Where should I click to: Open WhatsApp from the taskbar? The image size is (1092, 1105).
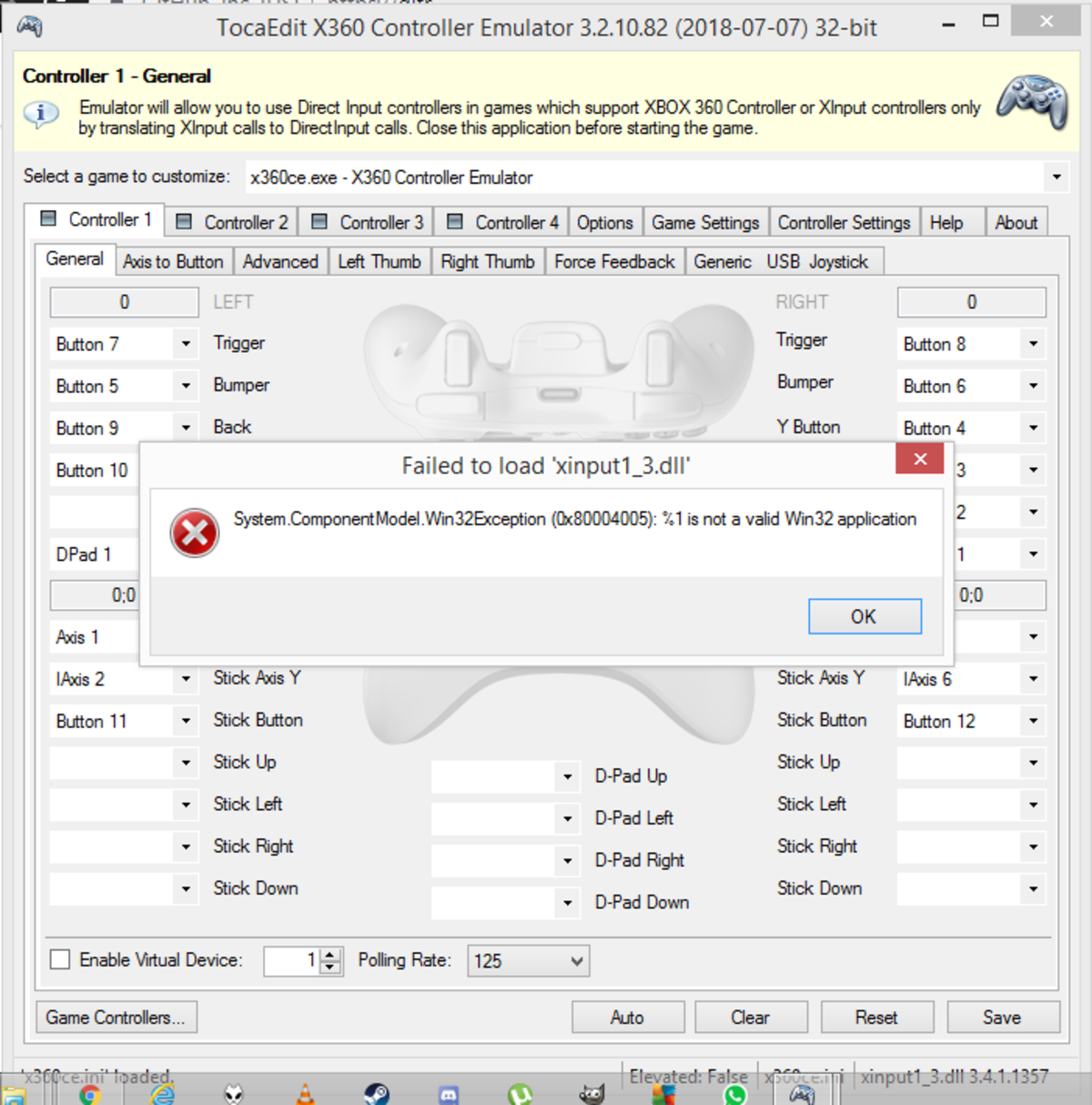tap(734, 1094)
